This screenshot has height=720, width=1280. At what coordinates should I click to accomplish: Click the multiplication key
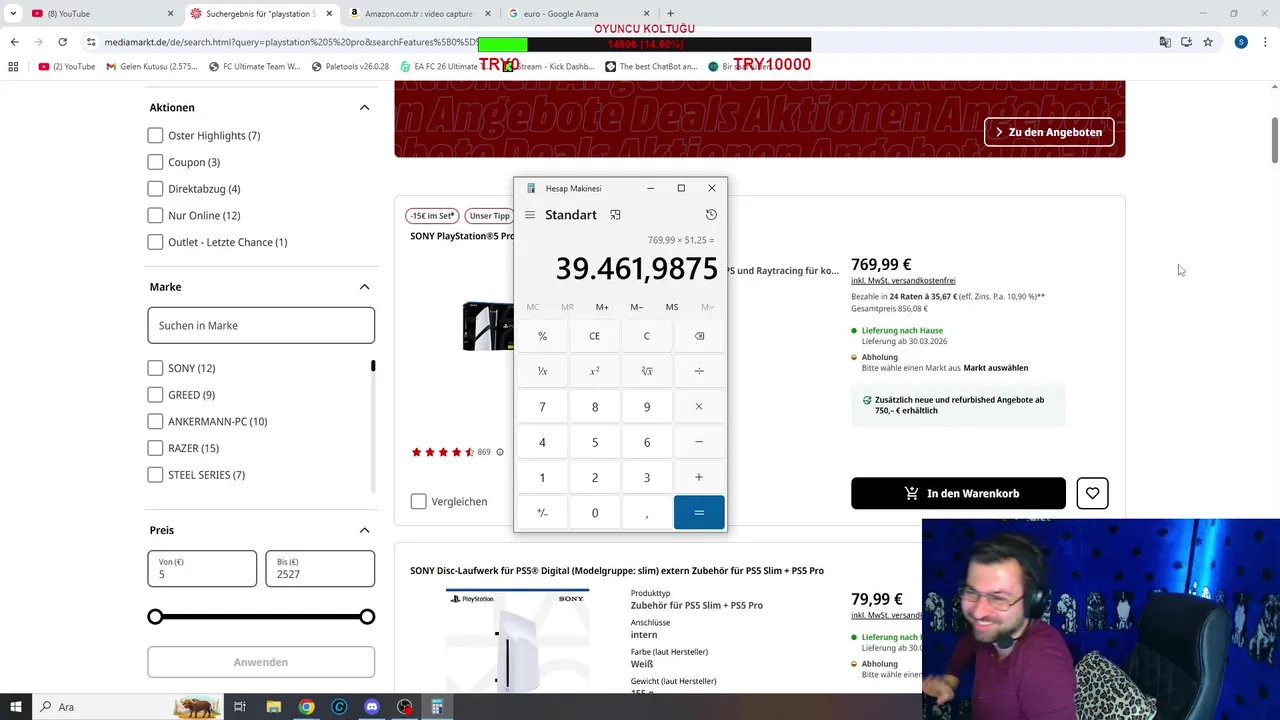click(x=699, y=407)
